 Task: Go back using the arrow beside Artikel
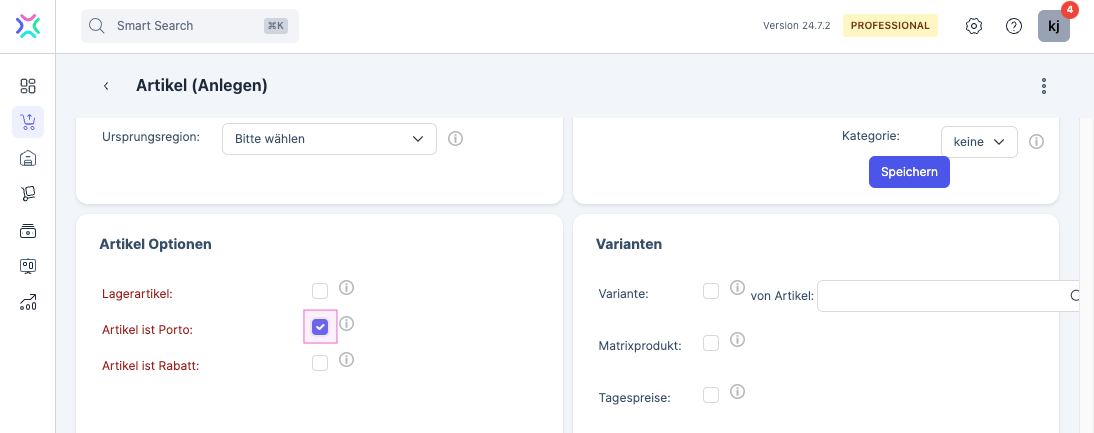click(x=106, y=86)
